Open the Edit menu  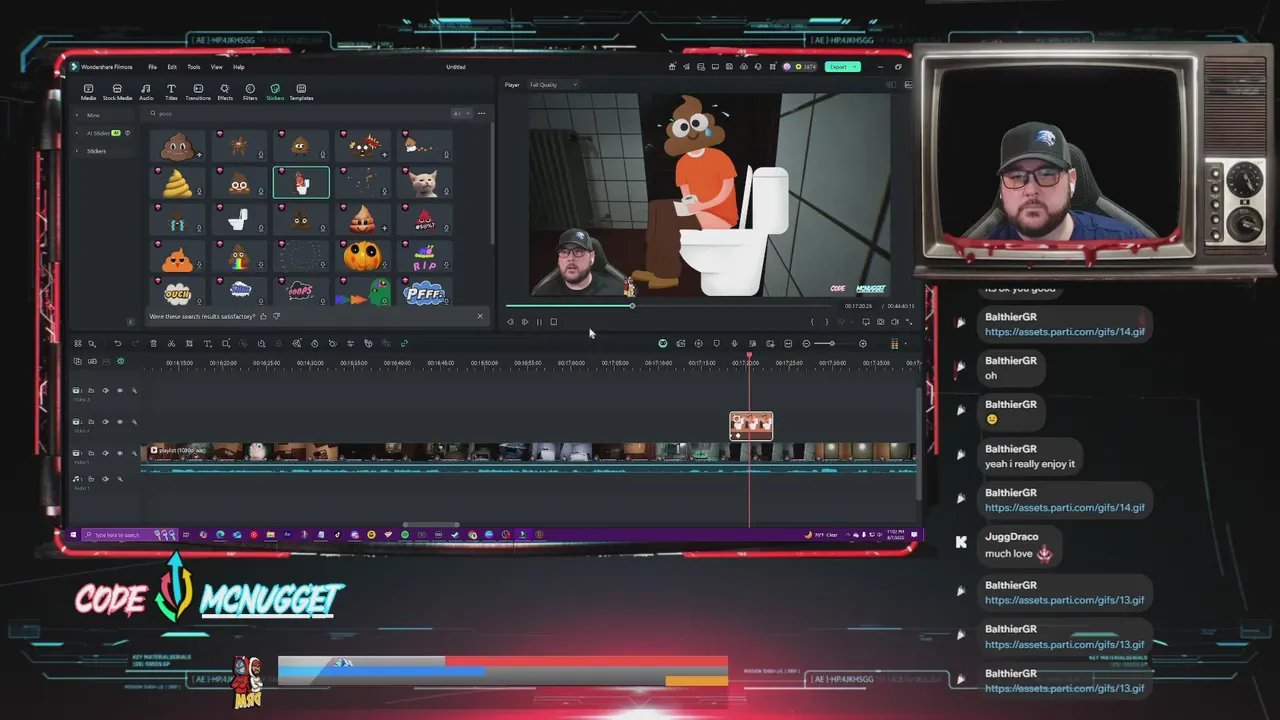[172, 67]
